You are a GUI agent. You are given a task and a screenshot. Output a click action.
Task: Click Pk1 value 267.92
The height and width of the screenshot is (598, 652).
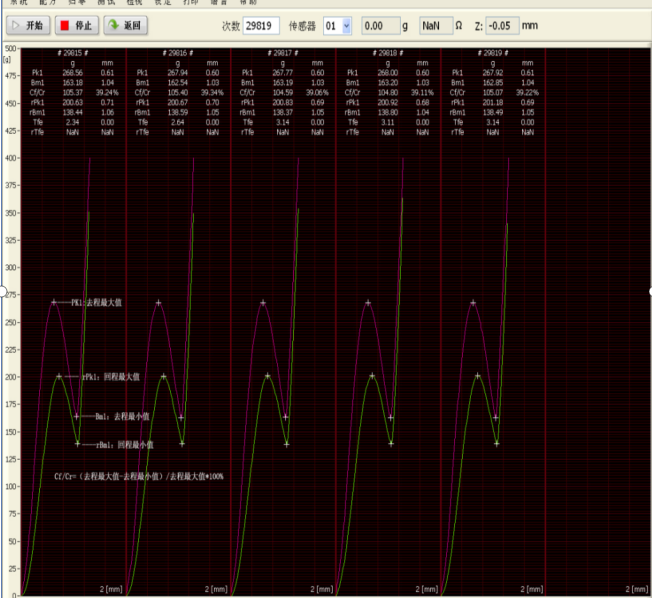[x=493, y=73]
